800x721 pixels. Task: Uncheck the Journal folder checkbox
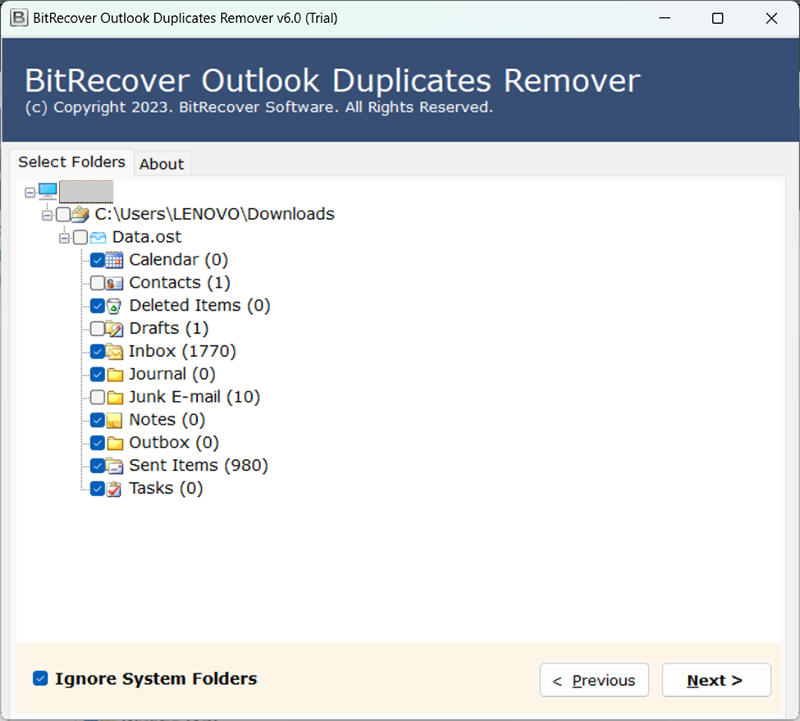(97, 375)
